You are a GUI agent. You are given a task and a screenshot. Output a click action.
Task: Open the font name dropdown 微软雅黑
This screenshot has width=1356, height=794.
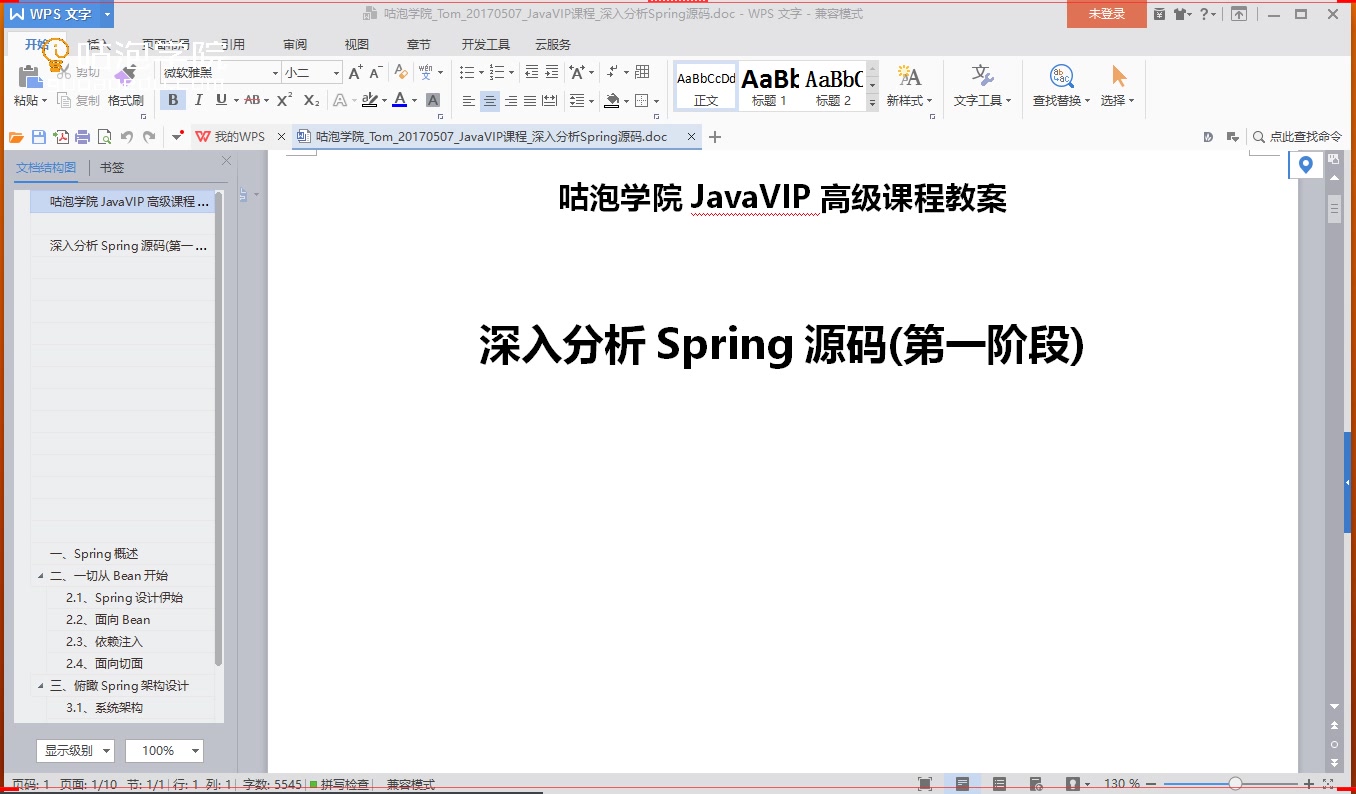click(275, 73)
